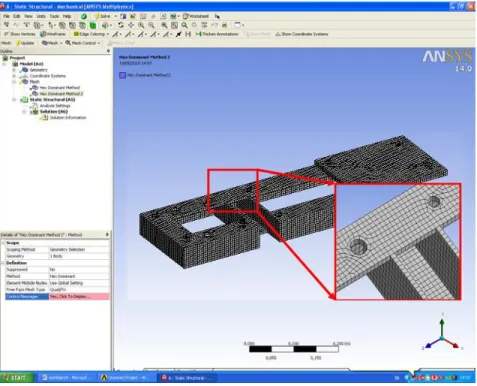Click the Geometry value '1 Body'

coord(79,256)
